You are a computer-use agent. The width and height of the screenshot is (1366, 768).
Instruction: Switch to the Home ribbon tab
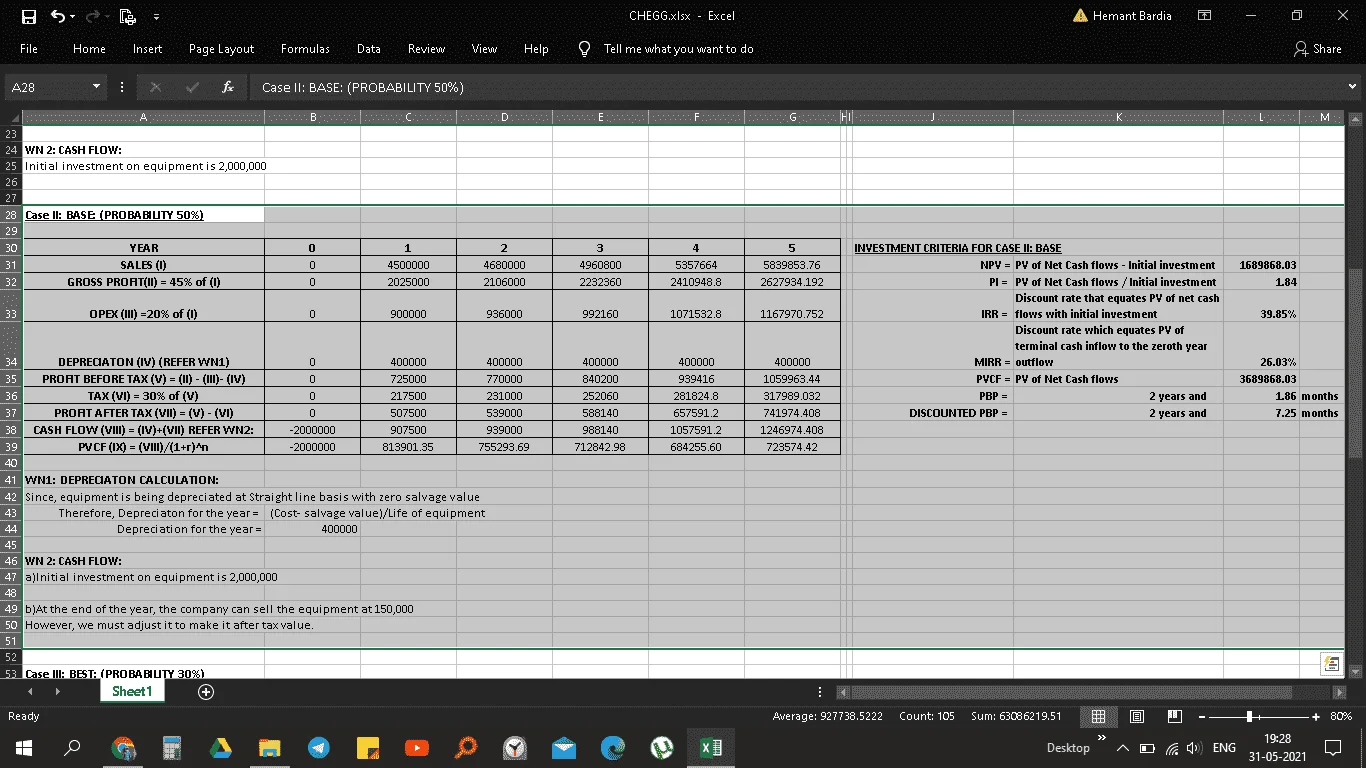coord(89,48)
